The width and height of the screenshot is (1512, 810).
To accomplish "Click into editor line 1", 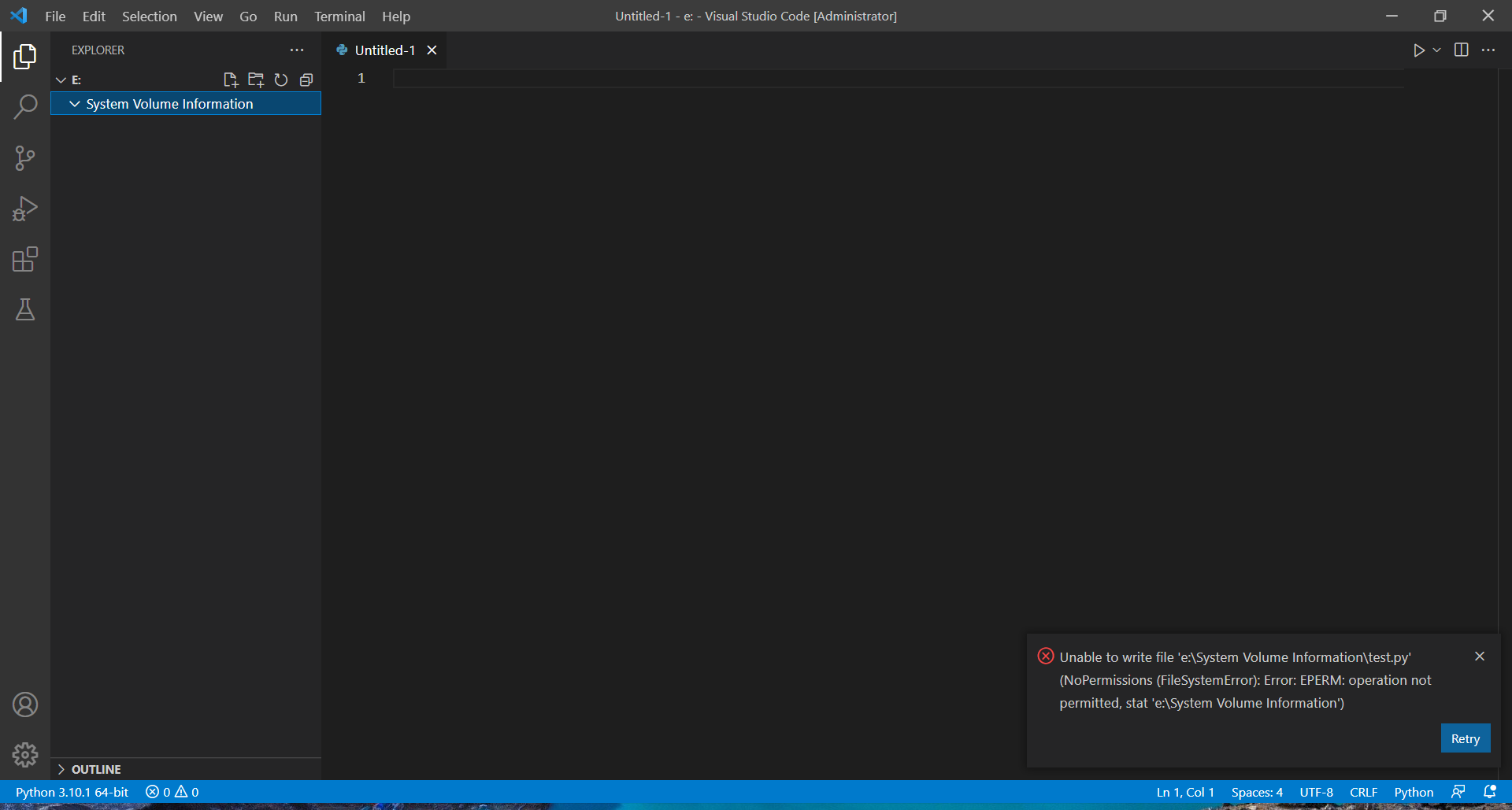I will (898, 78).
